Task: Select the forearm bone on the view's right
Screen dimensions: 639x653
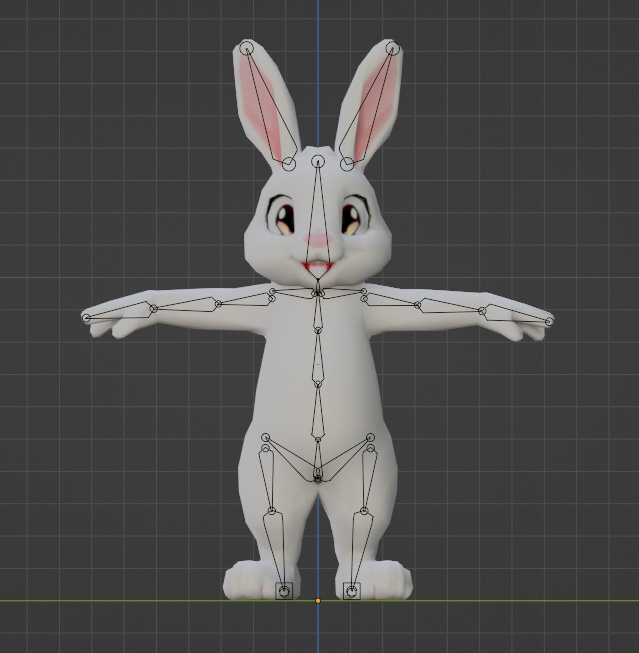Action: coord(450,307)
